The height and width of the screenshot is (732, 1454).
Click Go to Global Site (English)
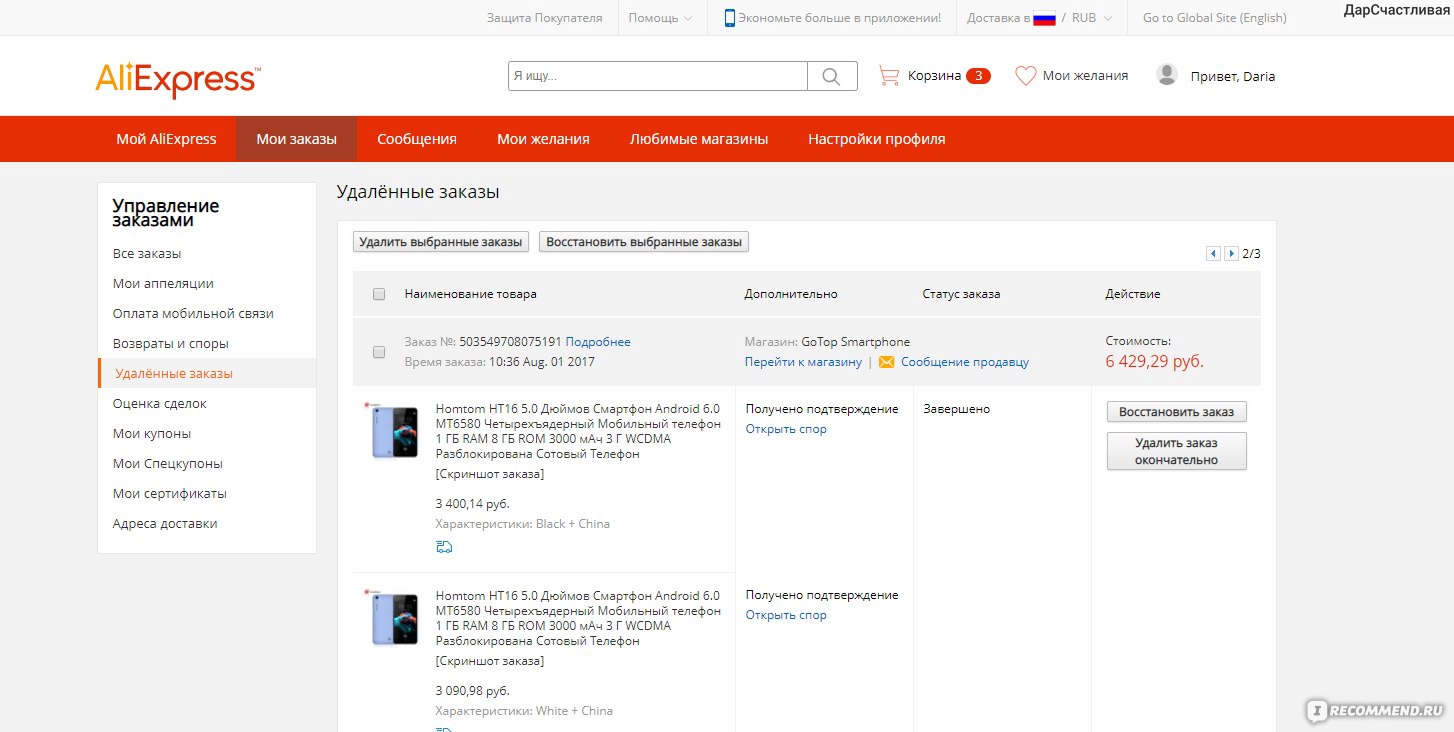[1215, 18]
